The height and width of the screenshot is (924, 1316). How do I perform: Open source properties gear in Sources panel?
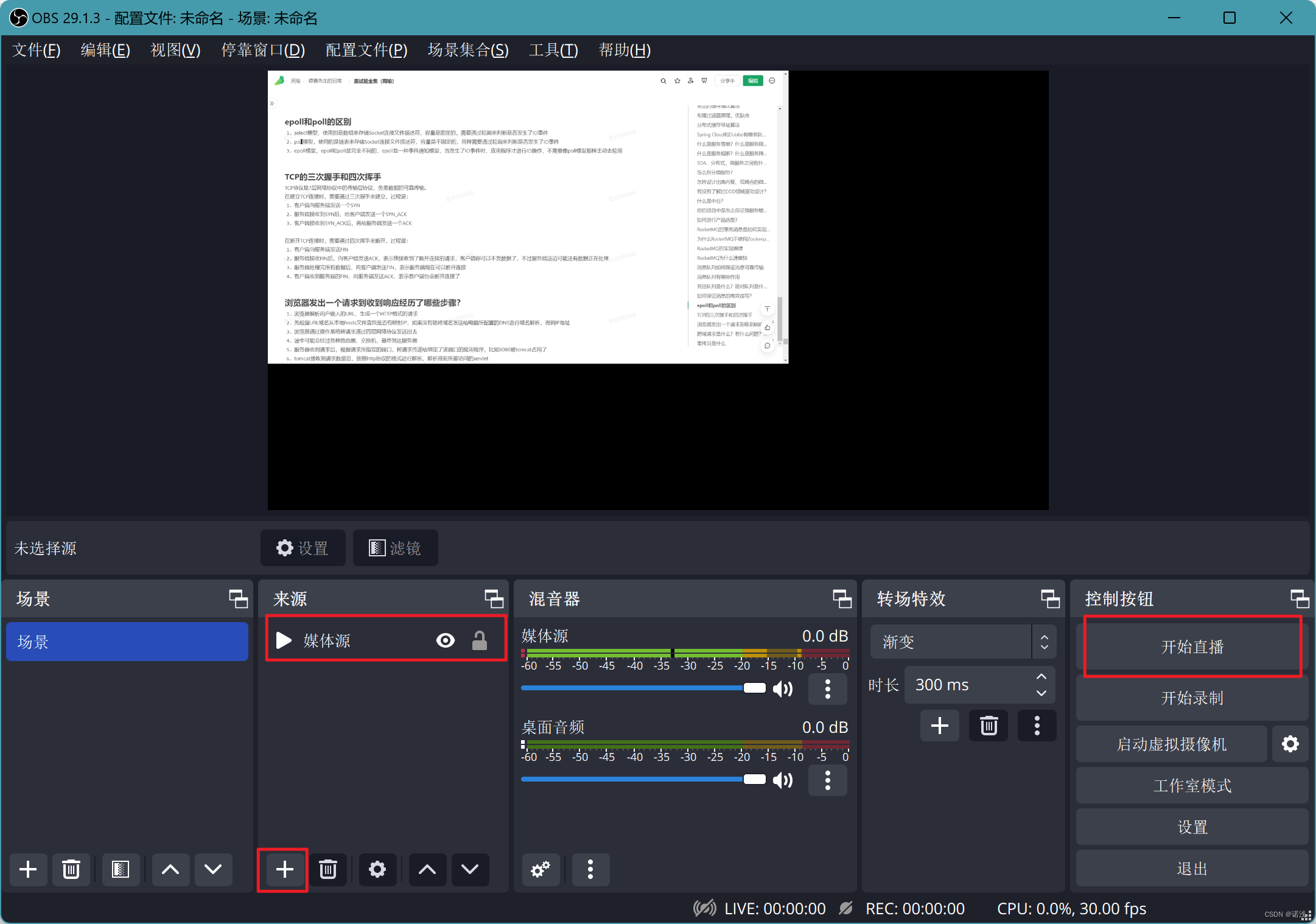(377, 869)
